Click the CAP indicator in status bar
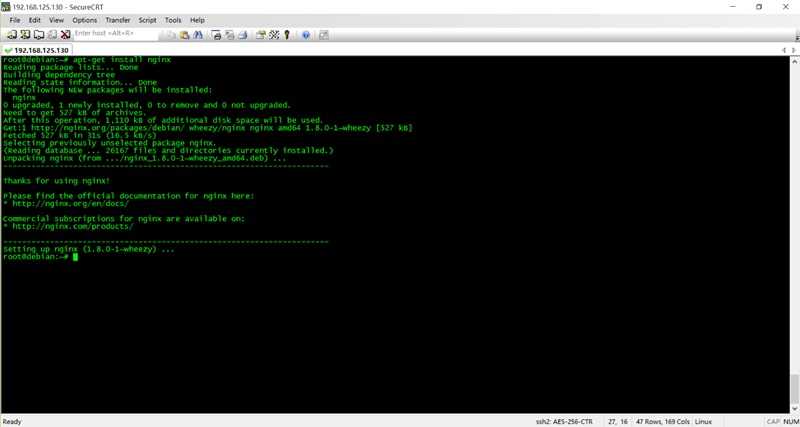 click(x=772, y=422)
